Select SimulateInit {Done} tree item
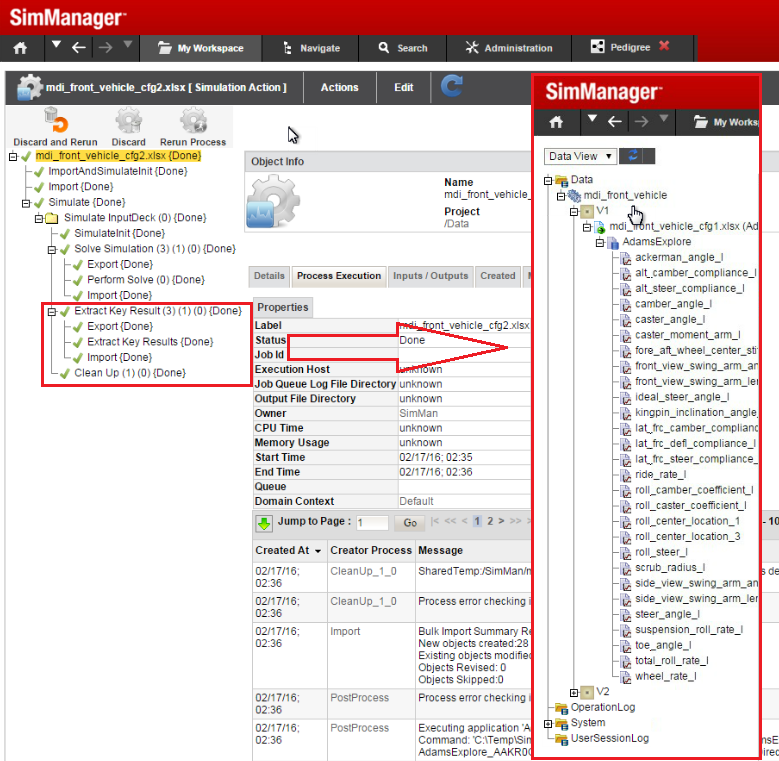This screenshot has height=761, width=779. coord(119,233)
